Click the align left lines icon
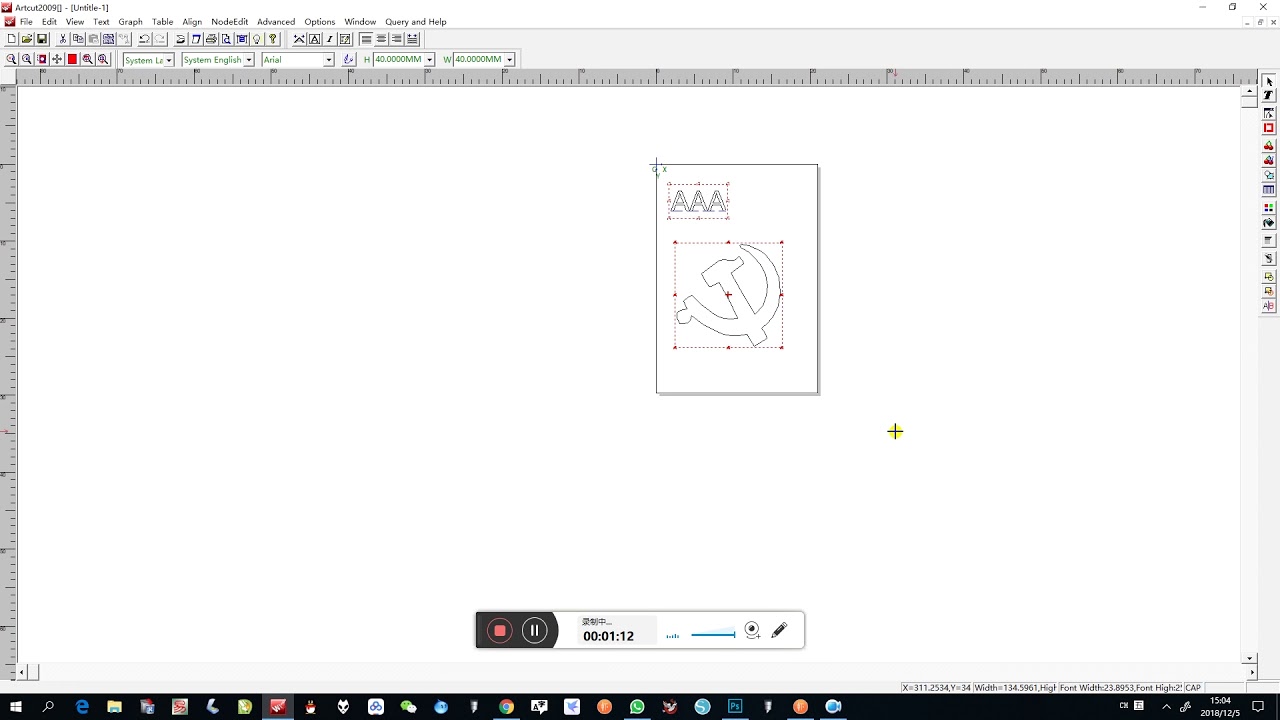1280x720 pixels. coord(366,39)
